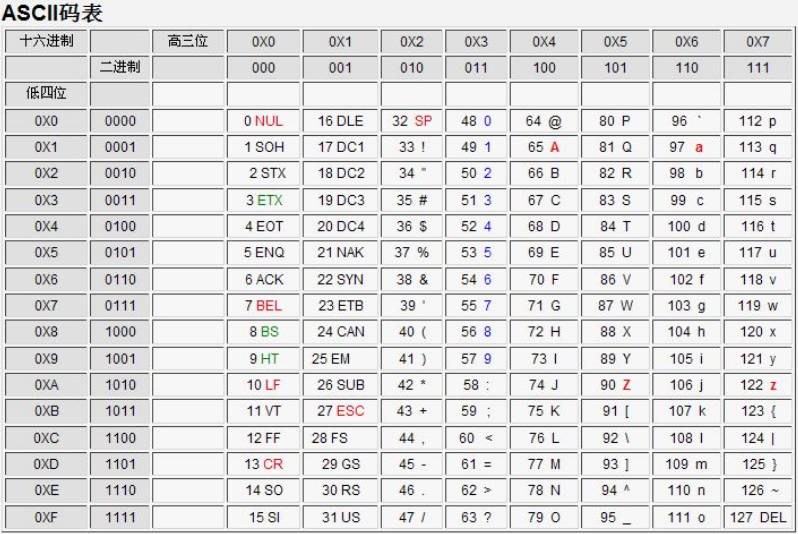Click the cell '57 9'

476,358
